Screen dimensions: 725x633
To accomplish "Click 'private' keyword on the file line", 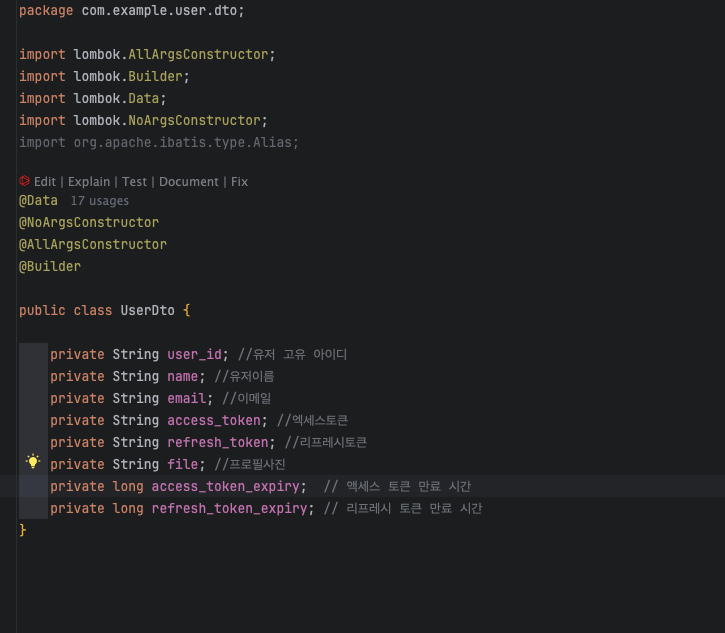I will coord(77,464).
